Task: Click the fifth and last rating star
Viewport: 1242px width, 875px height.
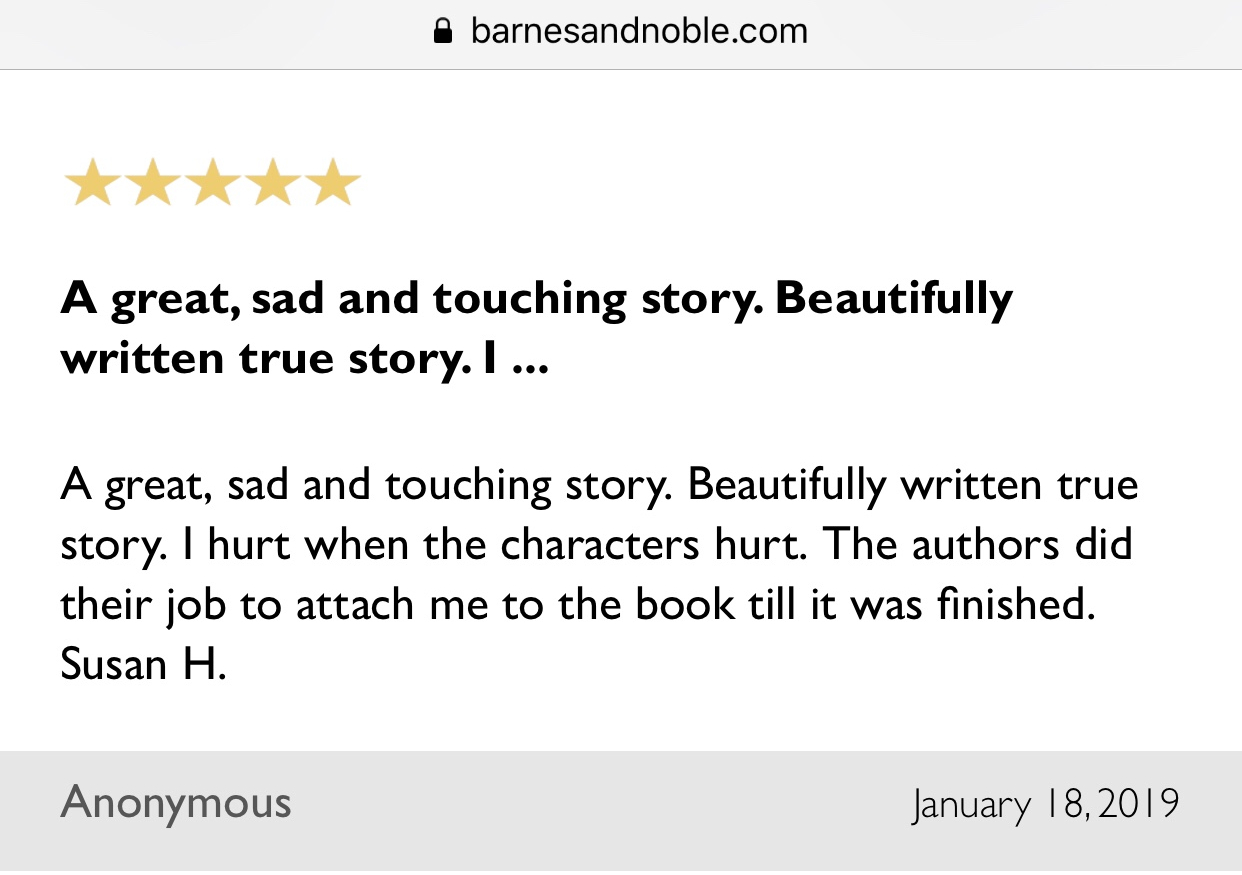Action: click(x=331, y=183)
